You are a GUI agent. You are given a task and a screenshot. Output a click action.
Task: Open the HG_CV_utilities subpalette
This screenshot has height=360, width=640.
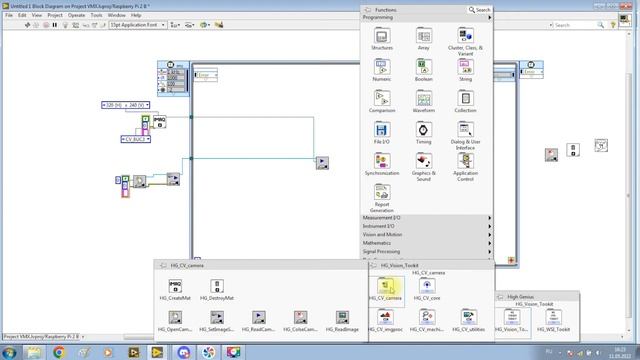tap(469, 317)
